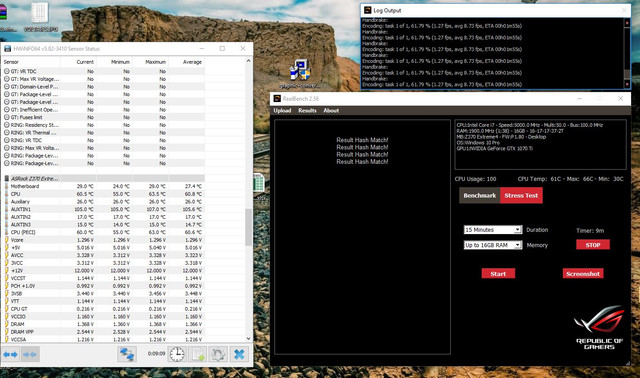This screenshot has width=640, height=378.
Task: Click HWiNFO scrollbar down arrow
Action: click(x=249, y=338)
